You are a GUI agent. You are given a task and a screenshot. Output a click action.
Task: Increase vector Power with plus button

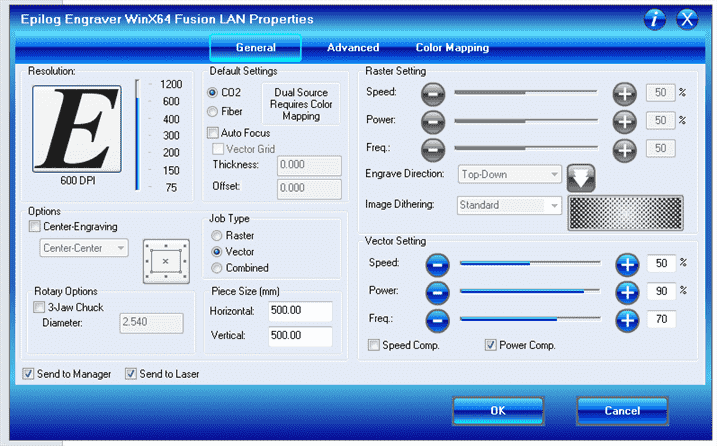pyautogui.click(x=627, y=293)
